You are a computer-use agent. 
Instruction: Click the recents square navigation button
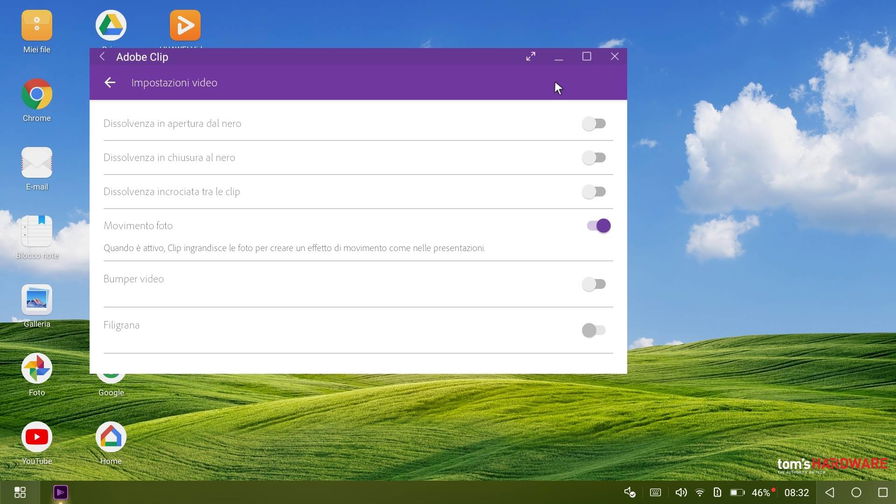(x=882, y=492)
